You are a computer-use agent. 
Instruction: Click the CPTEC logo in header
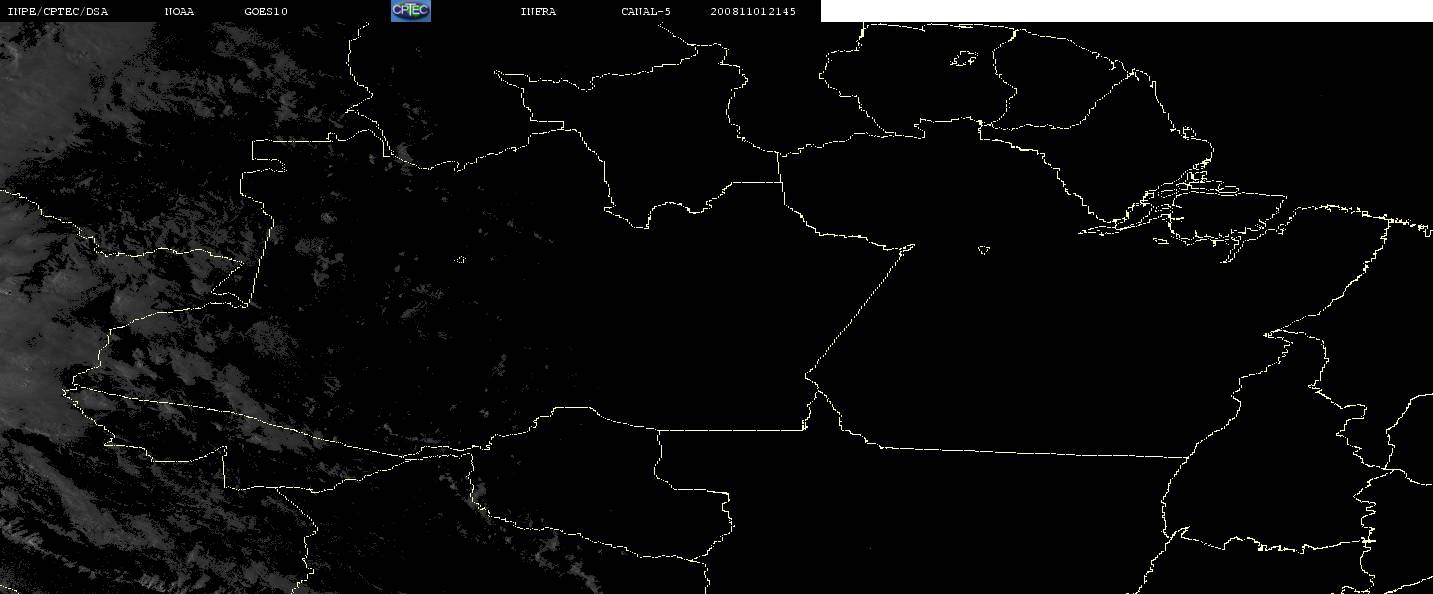click(x=410, y=11)
